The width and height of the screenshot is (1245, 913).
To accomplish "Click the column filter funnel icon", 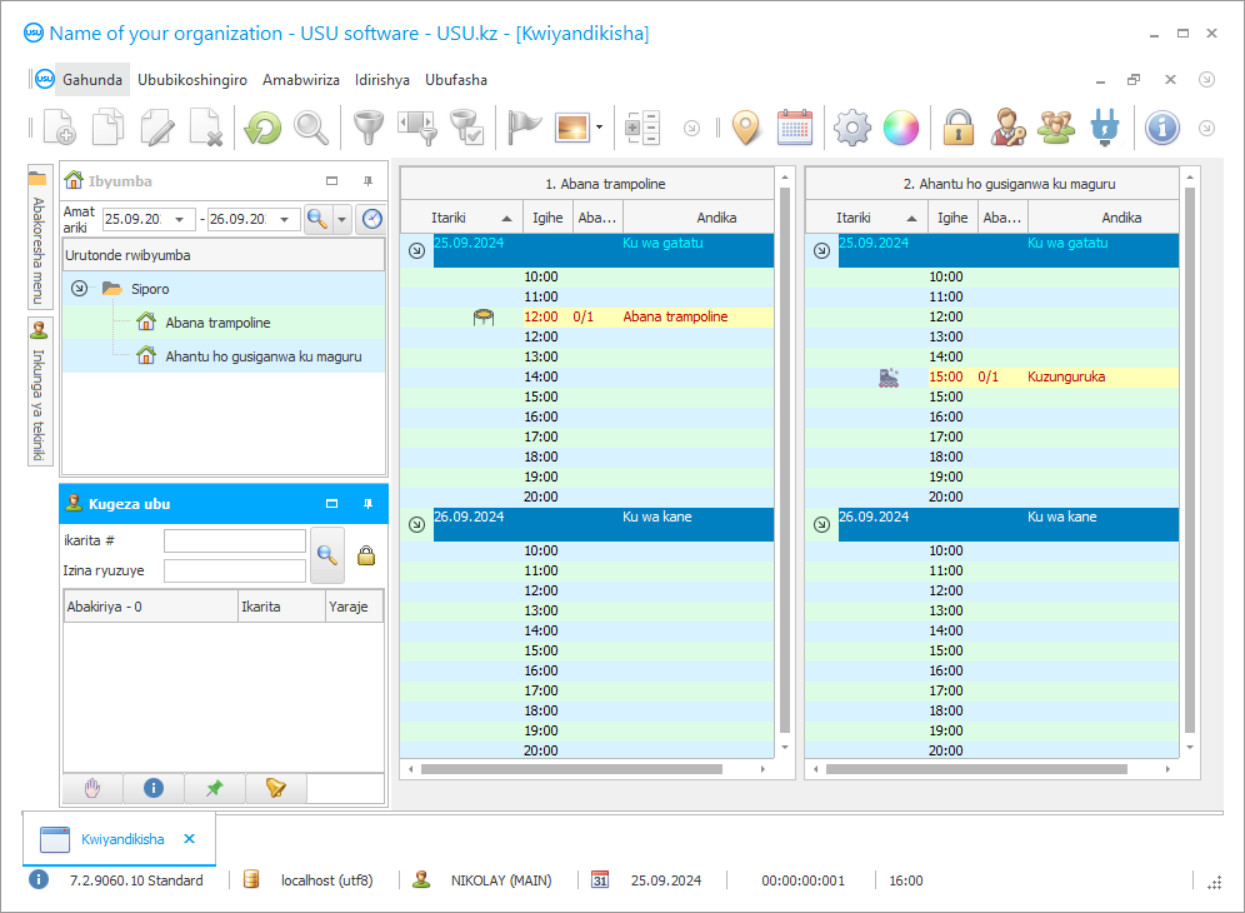I will click(x=418, y=128).
